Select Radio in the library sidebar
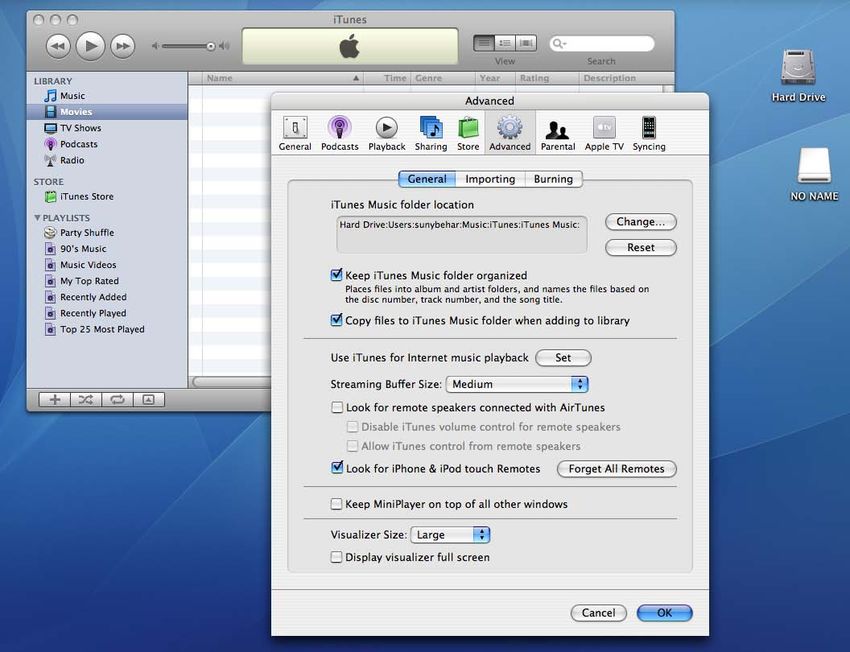The width and height of the screenshot is (850, 652). 72,160
